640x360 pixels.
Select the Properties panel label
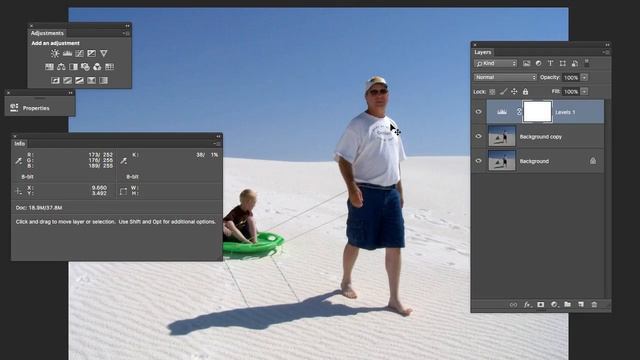(36, 108)
